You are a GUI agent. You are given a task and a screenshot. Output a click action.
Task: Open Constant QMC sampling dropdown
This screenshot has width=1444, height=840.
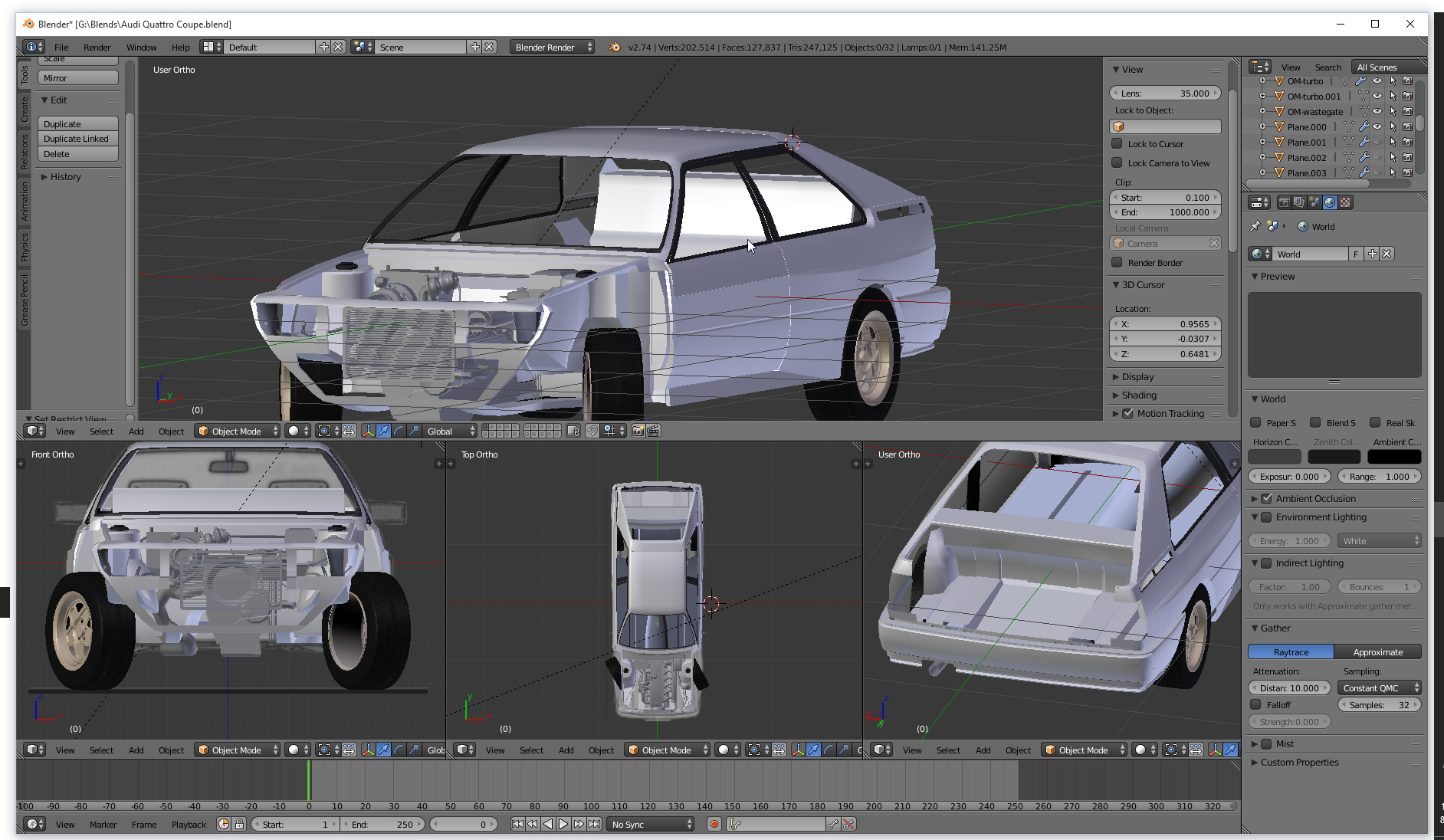click(1380, 687)
